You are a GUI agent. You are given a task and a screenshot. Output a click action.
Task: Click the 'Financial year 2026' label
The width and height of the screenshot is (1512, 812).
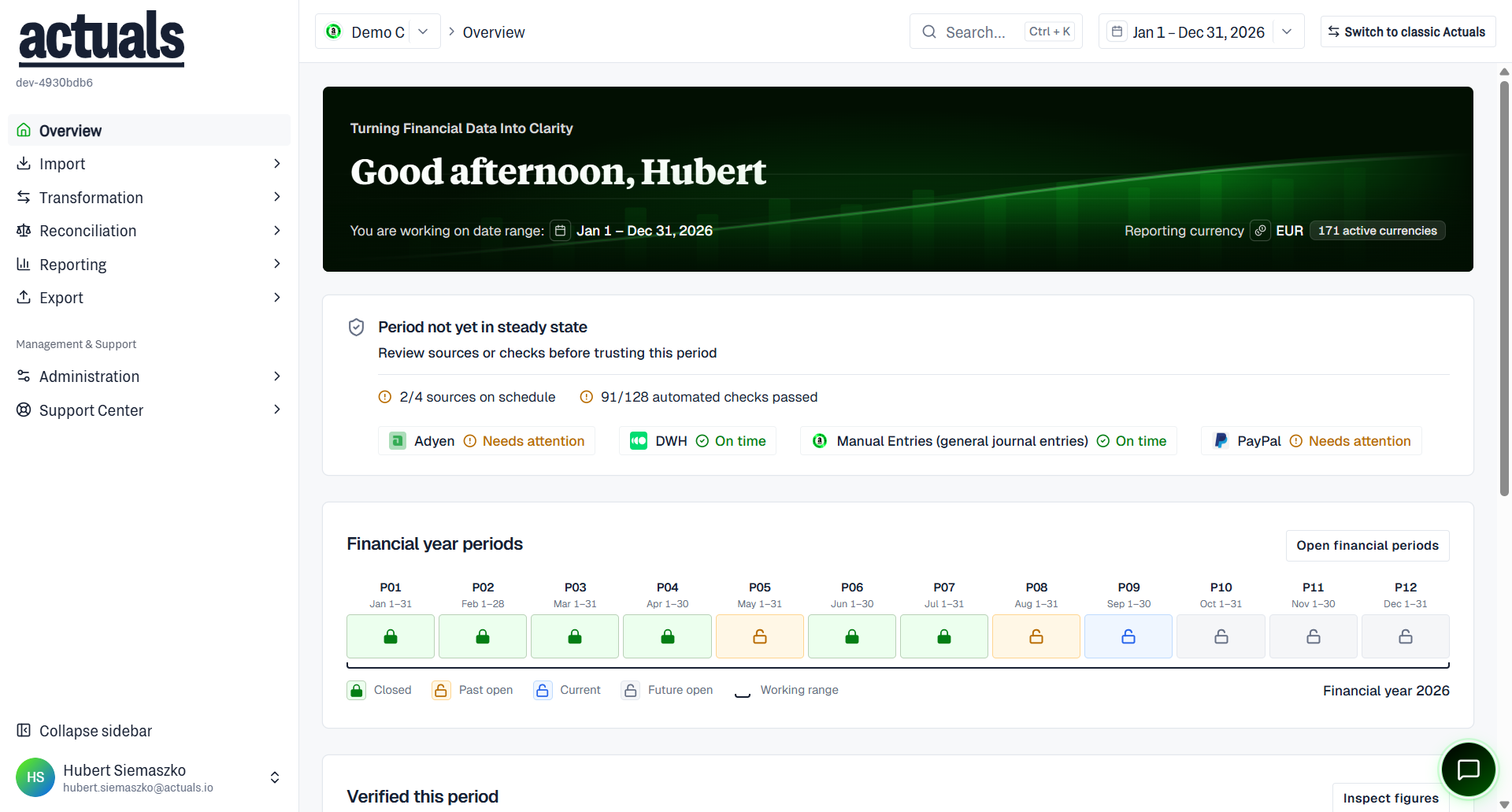1386,691
